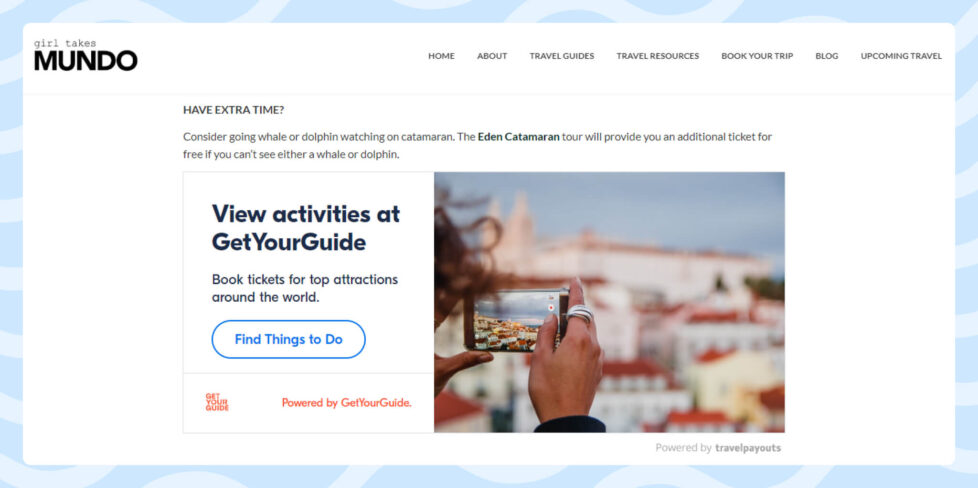This screenshot has width=978, height=488.
Task: Click the girl takes MUNDO logo
Action: click(85, 55)
